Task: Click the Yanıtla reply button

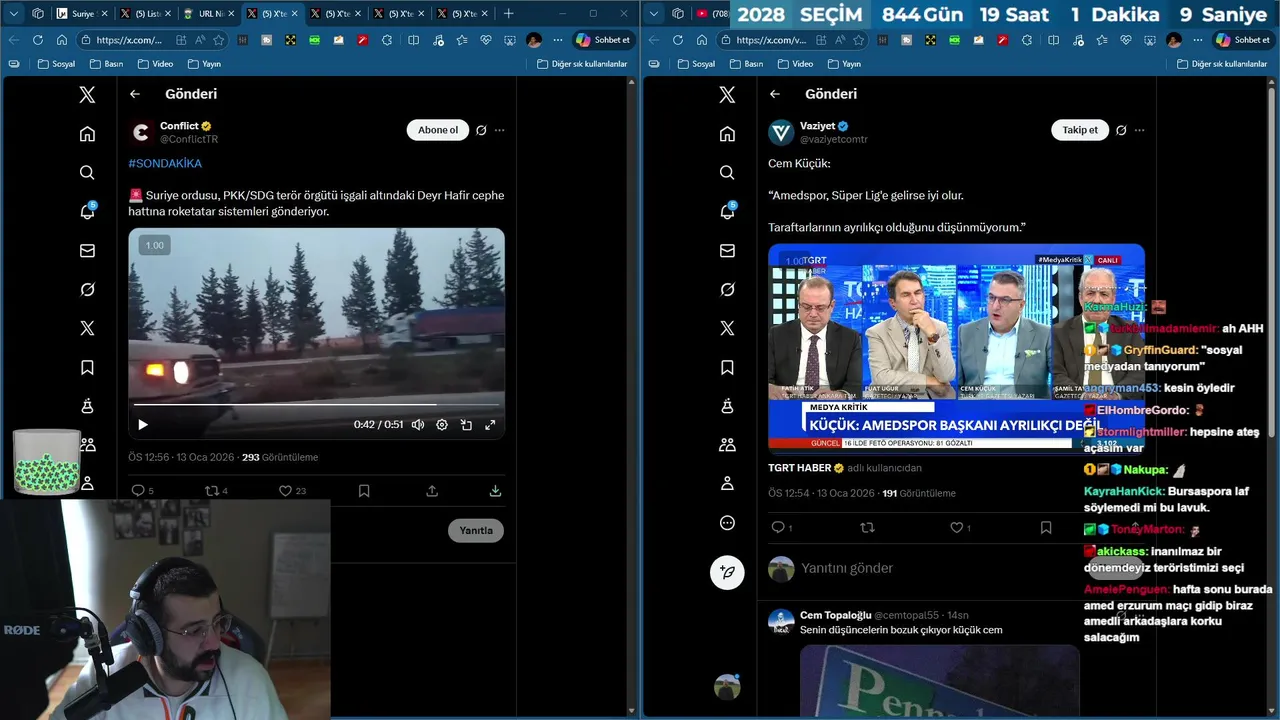Action: coord(476,530)
